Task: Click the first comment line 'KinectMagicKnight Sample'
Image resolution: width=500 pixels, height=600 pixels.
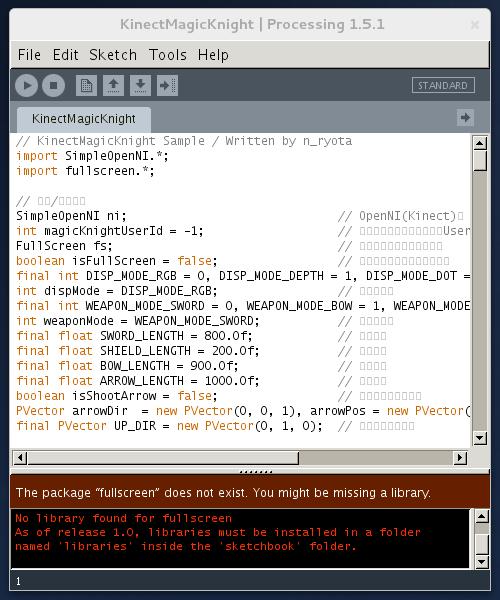Action: [184, 141]
